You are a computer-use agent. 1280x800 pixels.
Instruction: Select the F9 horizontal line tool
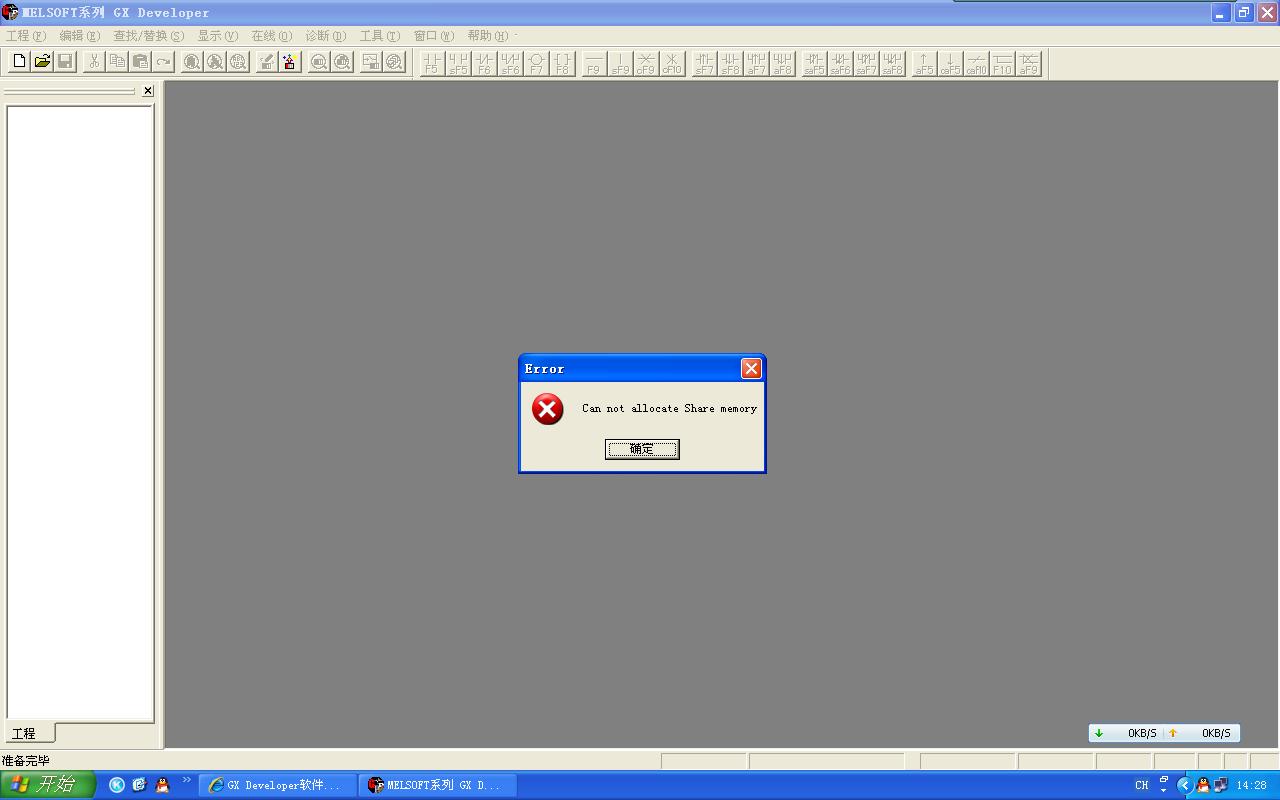coord(594,64)
